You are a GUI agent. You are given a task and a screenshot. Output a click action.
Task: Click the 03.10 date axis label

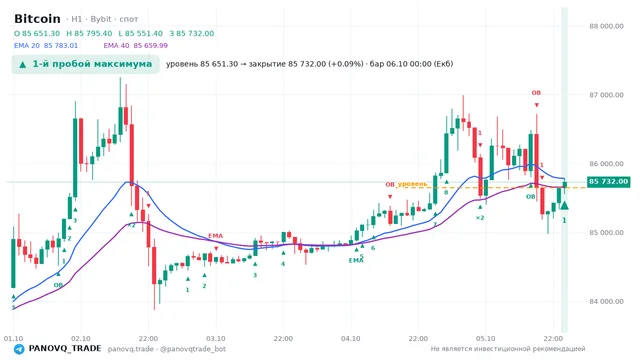[216, 339]
